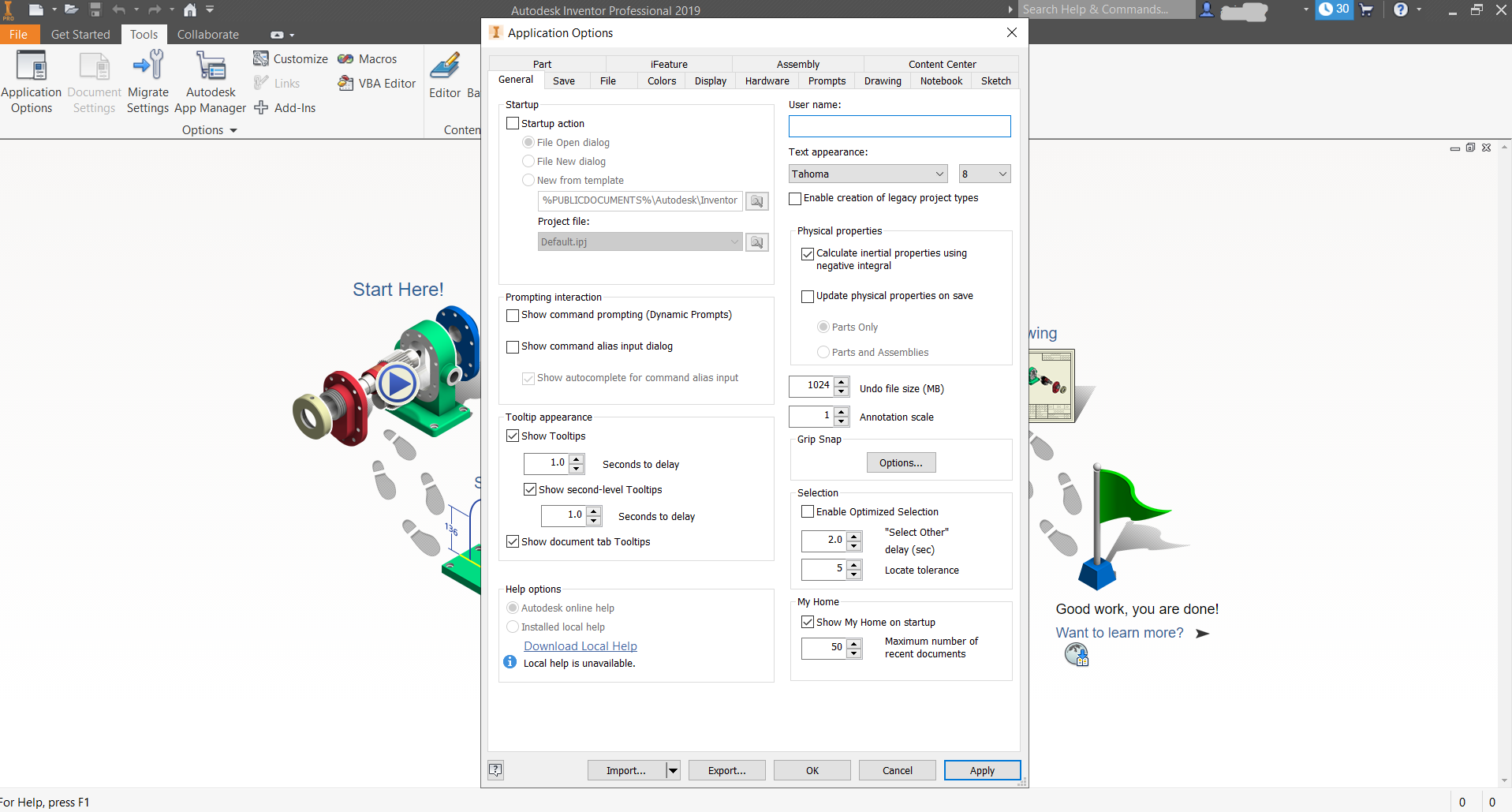Screen dimensions: 1512x812
Task: Expand the Tahoma font dropdown
Action: click(939, 174)
